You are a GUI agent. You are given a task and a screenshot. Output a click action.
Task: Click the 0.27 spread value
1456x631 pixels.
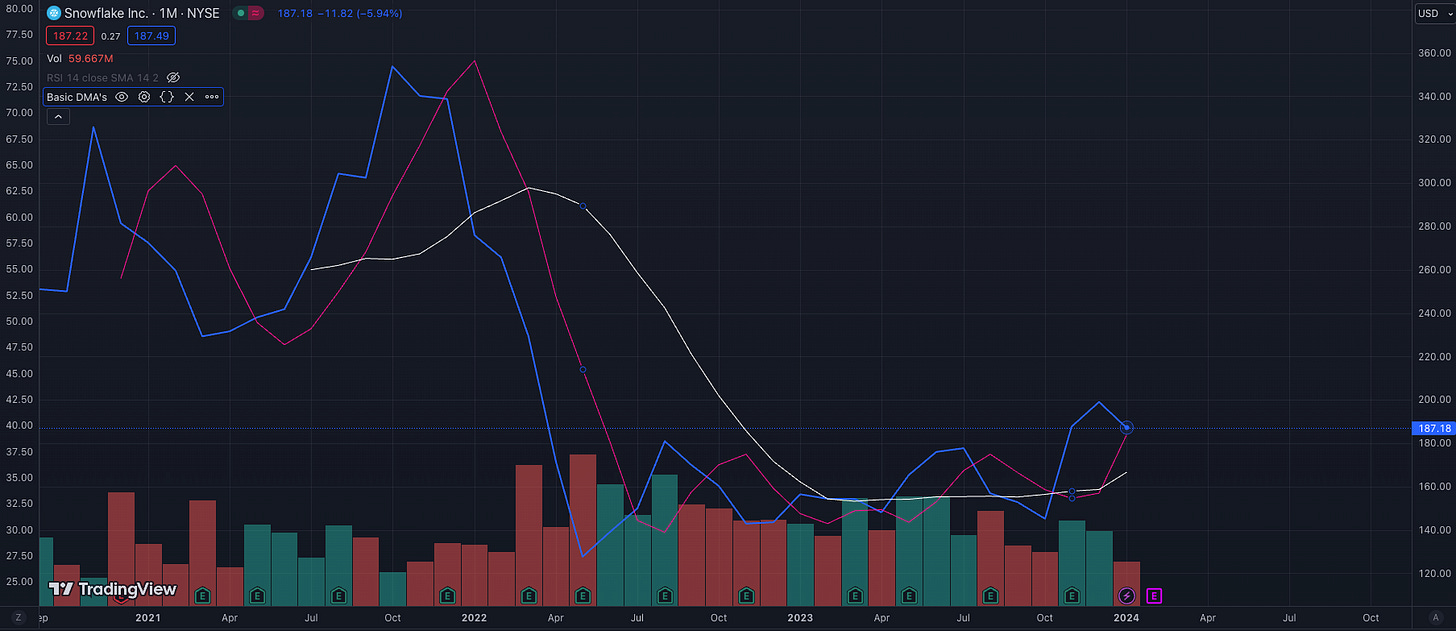click(109, 36)
